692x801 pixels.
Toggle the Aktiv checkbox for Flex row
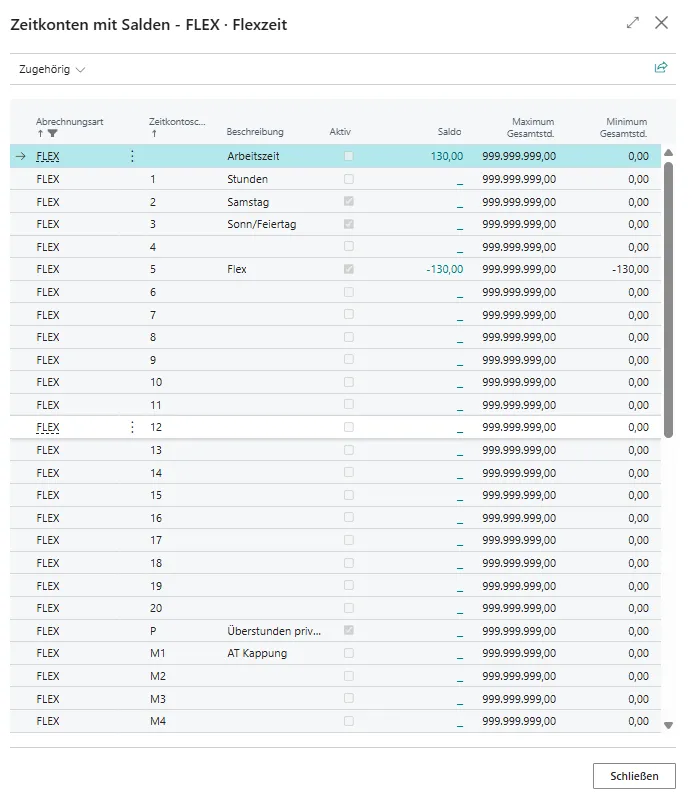pos(348,269)
